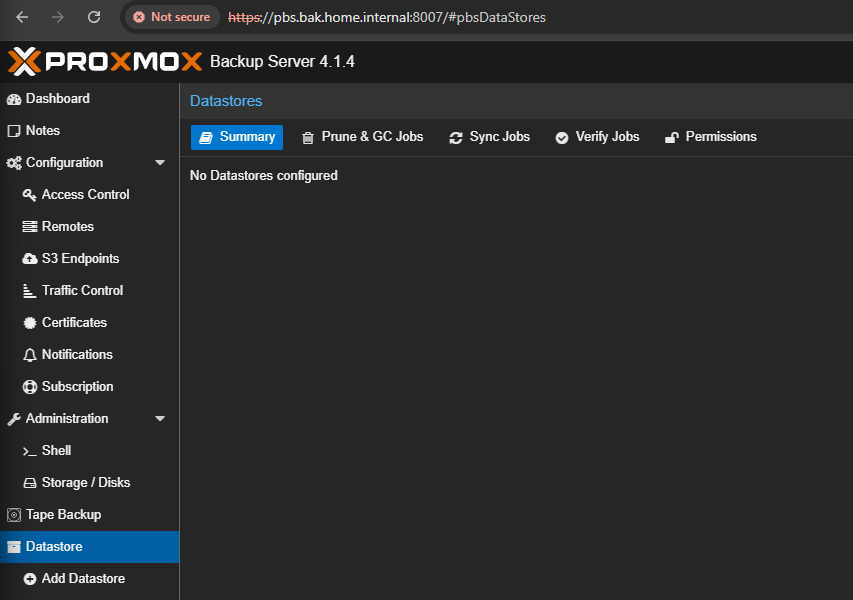Screen dimensions: 853x600
Task: Collapse the Configuration section arrow
Action: point(160,163)
